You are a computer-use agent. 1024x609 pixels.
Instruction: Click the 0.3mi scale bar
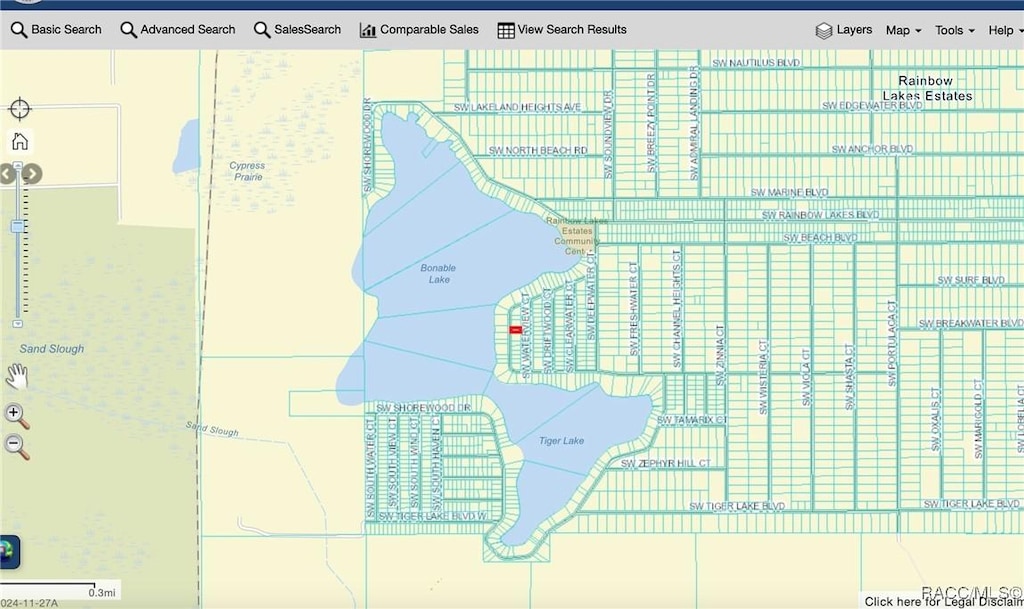point(59,588)
